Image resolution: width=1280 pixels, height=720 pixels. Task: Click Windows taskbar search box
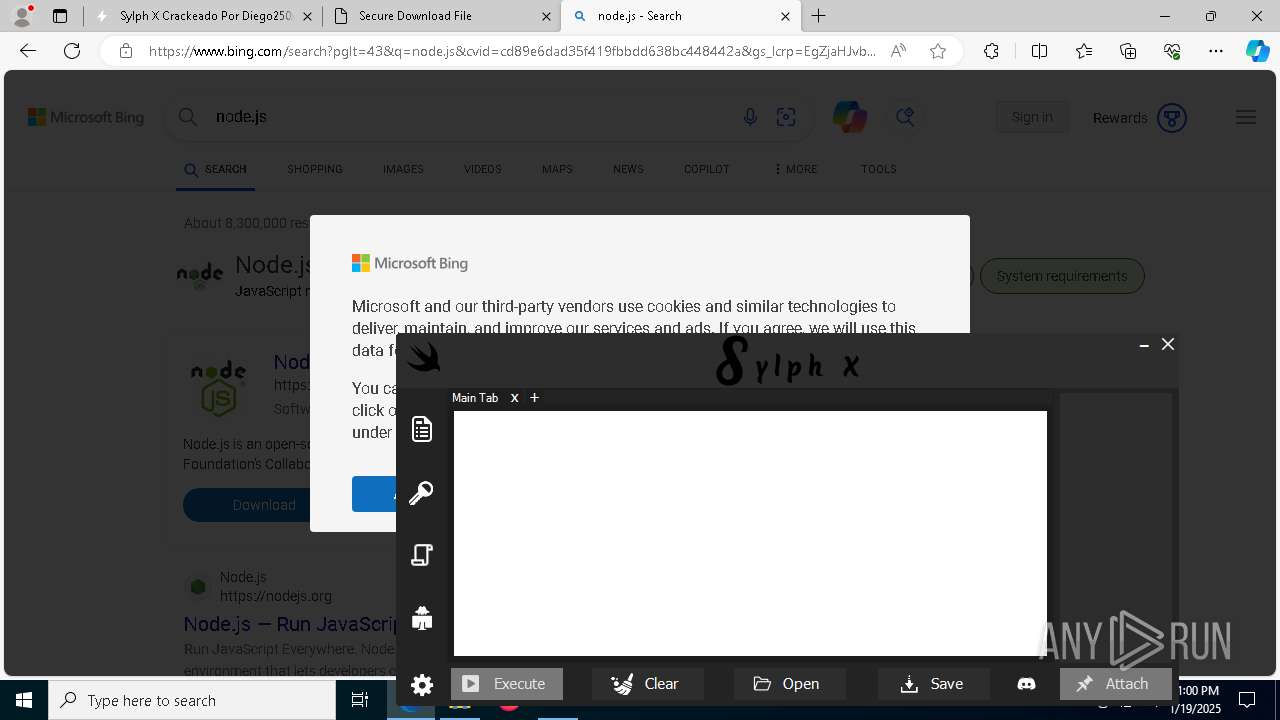point(192,700)
